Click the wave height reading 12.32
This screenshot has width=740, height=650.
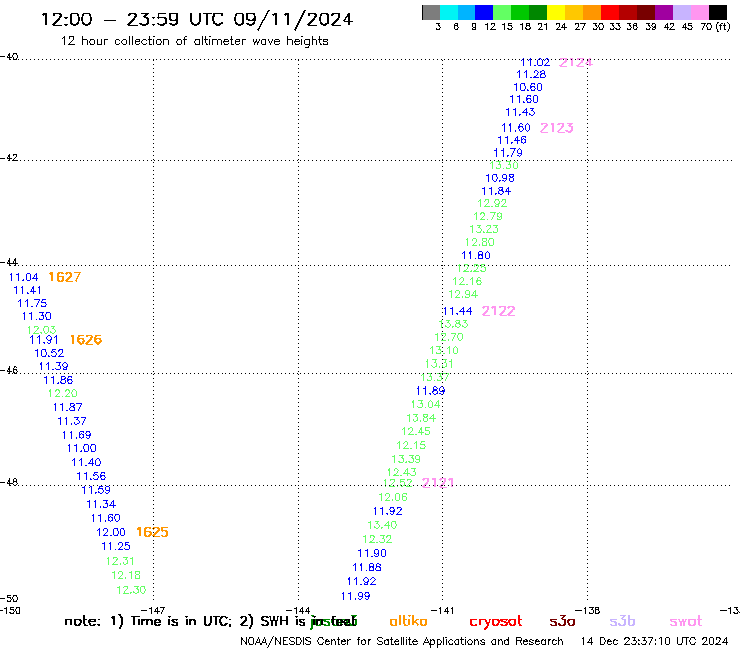pyautogui.click(x=377, y=539)
